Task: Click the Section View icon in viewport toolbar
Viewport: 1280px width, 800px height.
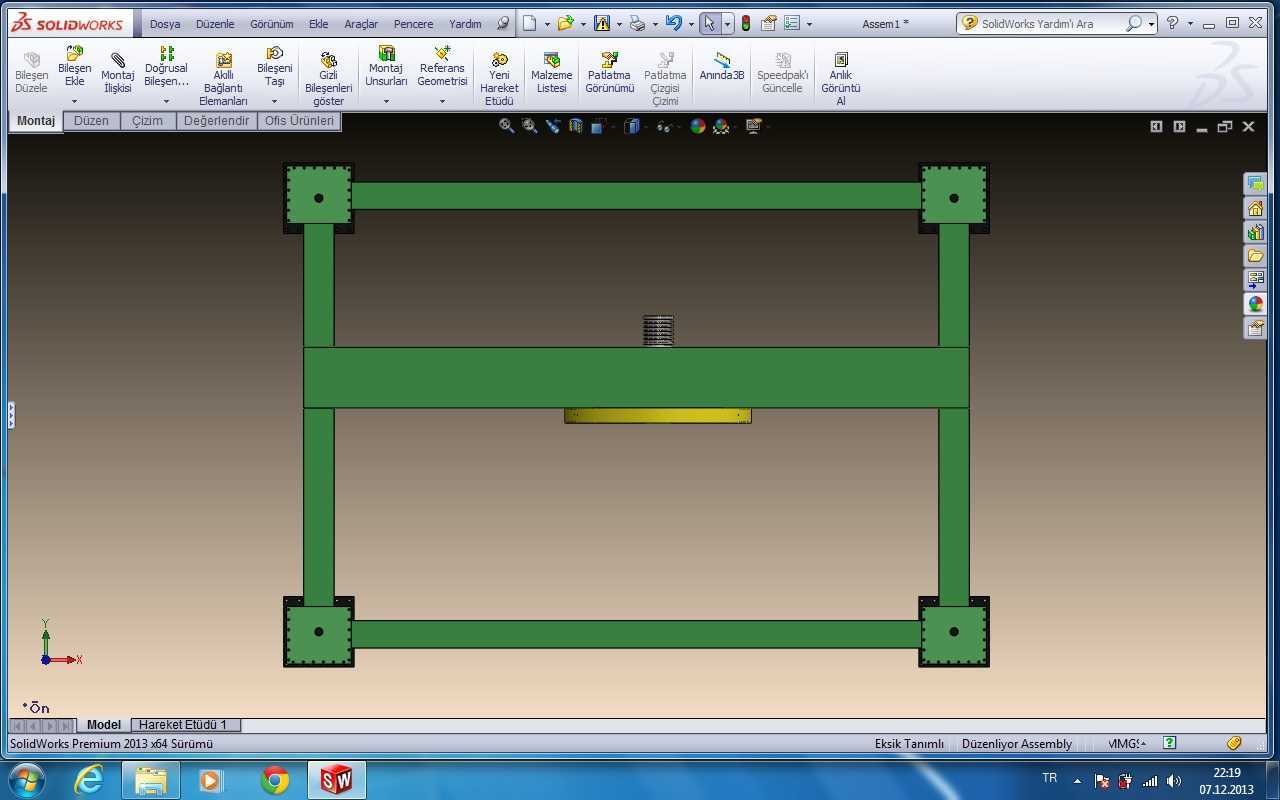Action: 576,126
